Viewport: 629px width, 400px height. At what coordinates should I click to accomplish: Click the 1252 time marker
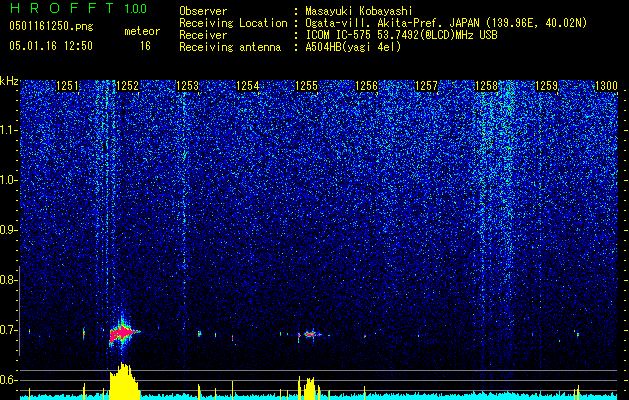click(x=127, y=86)
